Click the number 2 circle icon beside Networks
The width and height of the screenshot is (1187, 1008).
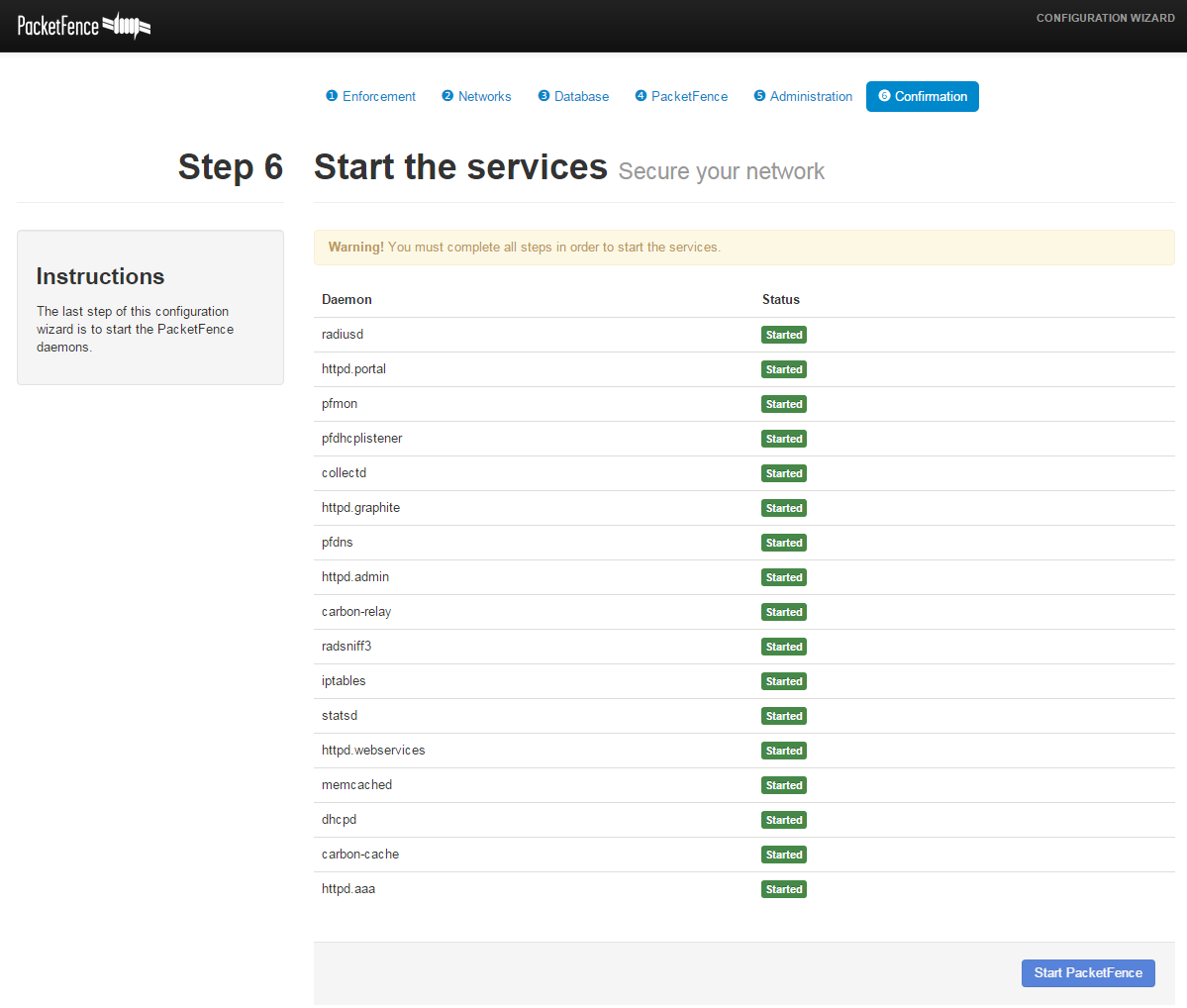[x=446, y=96]
